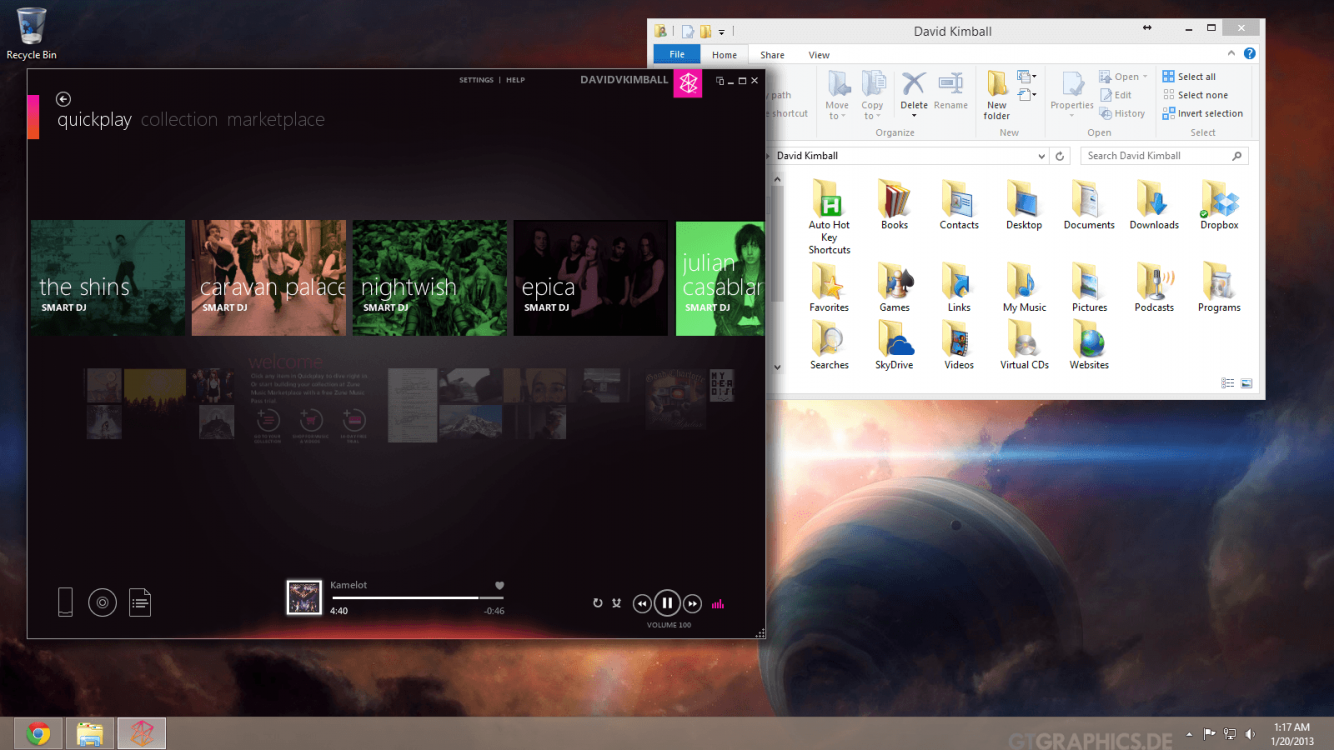Toggle repeat in Zune player
1334x750 pixels.
coord(598,603)
